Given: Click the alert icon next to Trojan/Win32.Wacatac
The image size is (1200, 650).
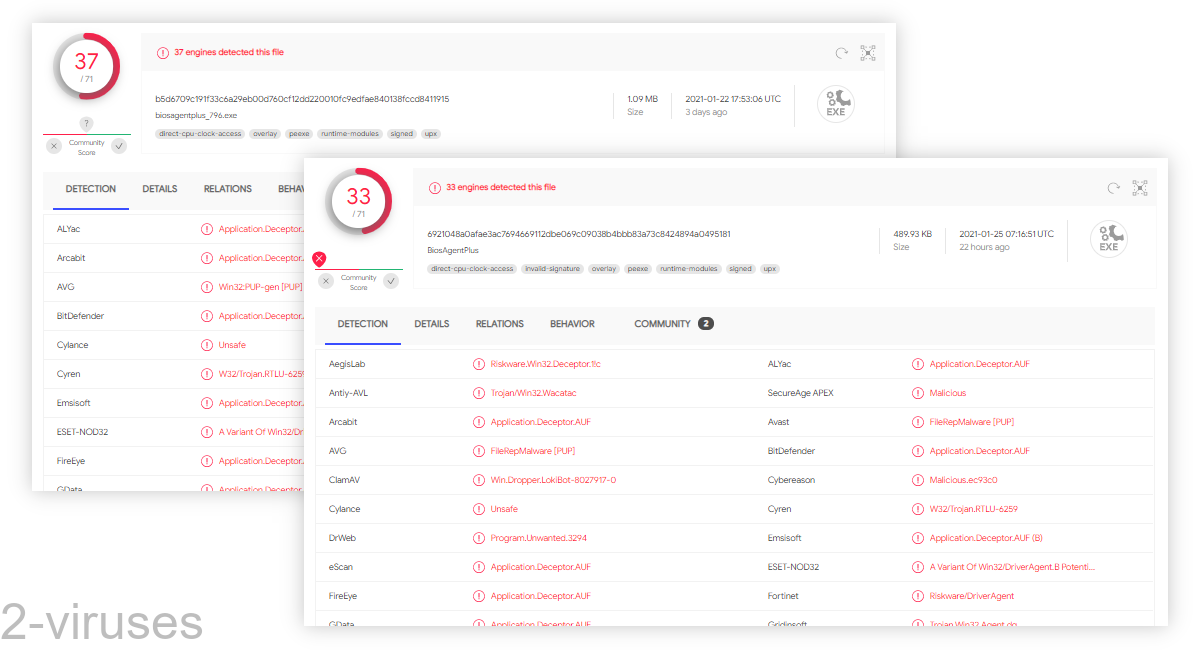Looking at the screenshot, I should 479,393.
